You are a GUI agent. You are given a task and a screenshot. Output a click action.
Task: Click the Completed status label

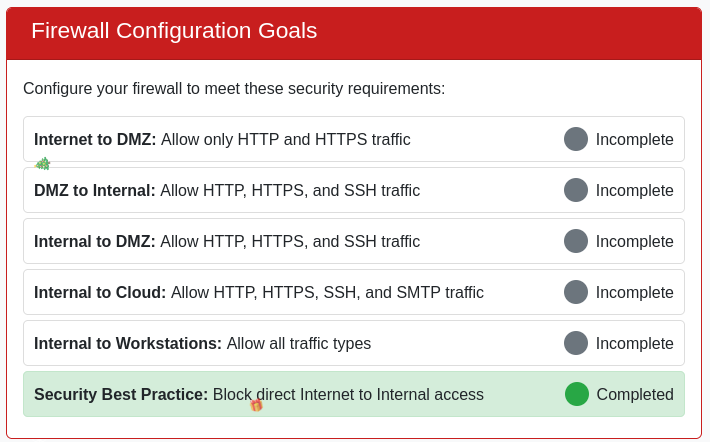tap(635, 394)
